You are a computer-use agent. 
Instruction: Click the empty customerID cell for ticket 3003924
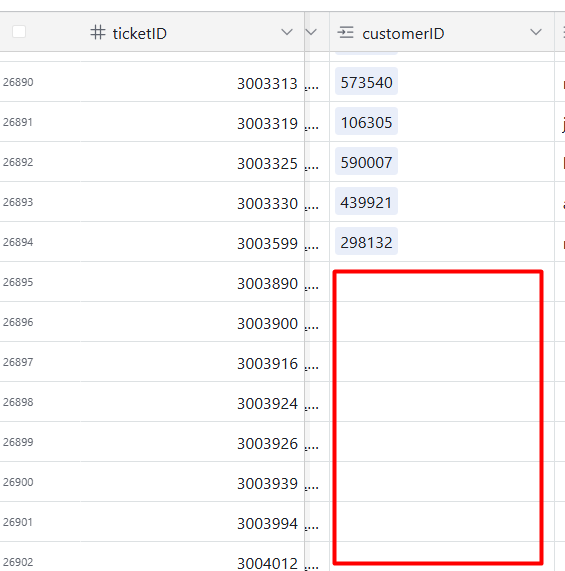442,402
